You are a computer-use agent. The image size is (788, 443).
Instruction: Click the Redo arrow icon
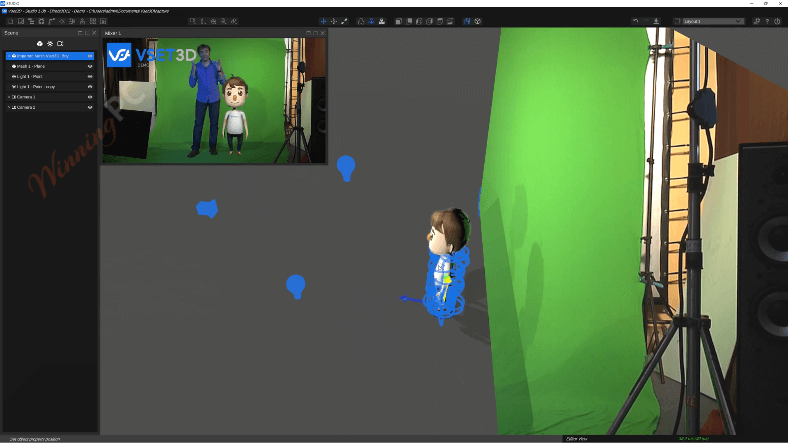tap(646, 21)
